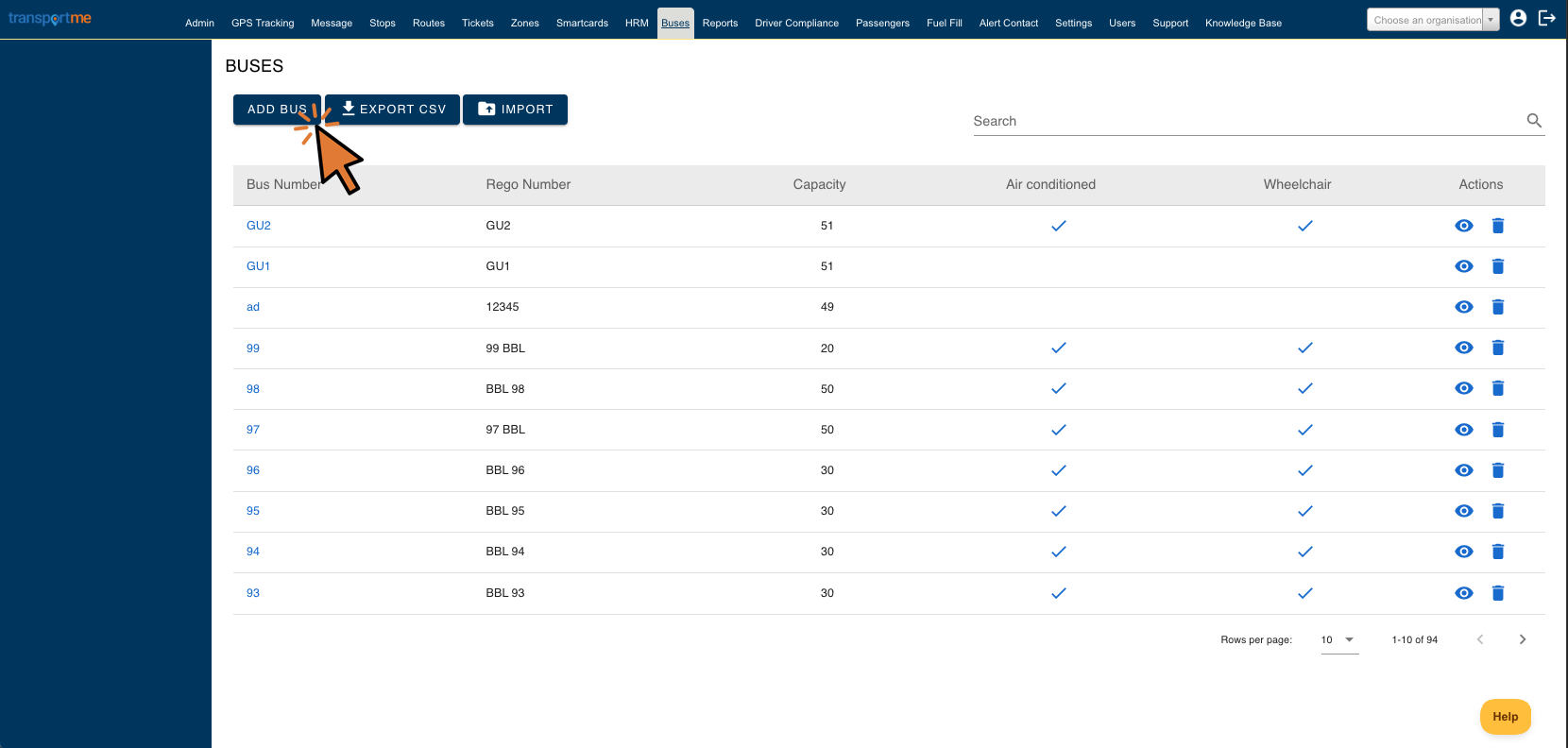Open the Fuel Fill menu

click(x=945, y=23)
